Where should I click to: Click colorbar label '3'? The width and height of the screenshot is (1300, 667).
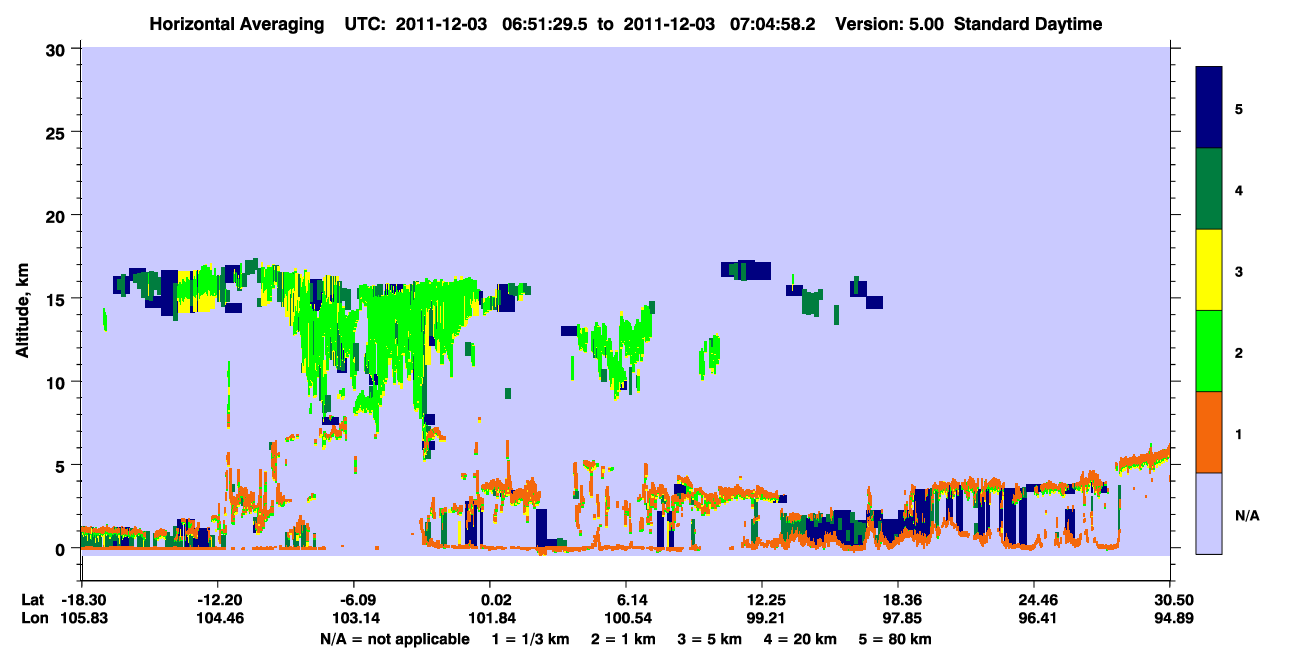tap(1239, 270)
